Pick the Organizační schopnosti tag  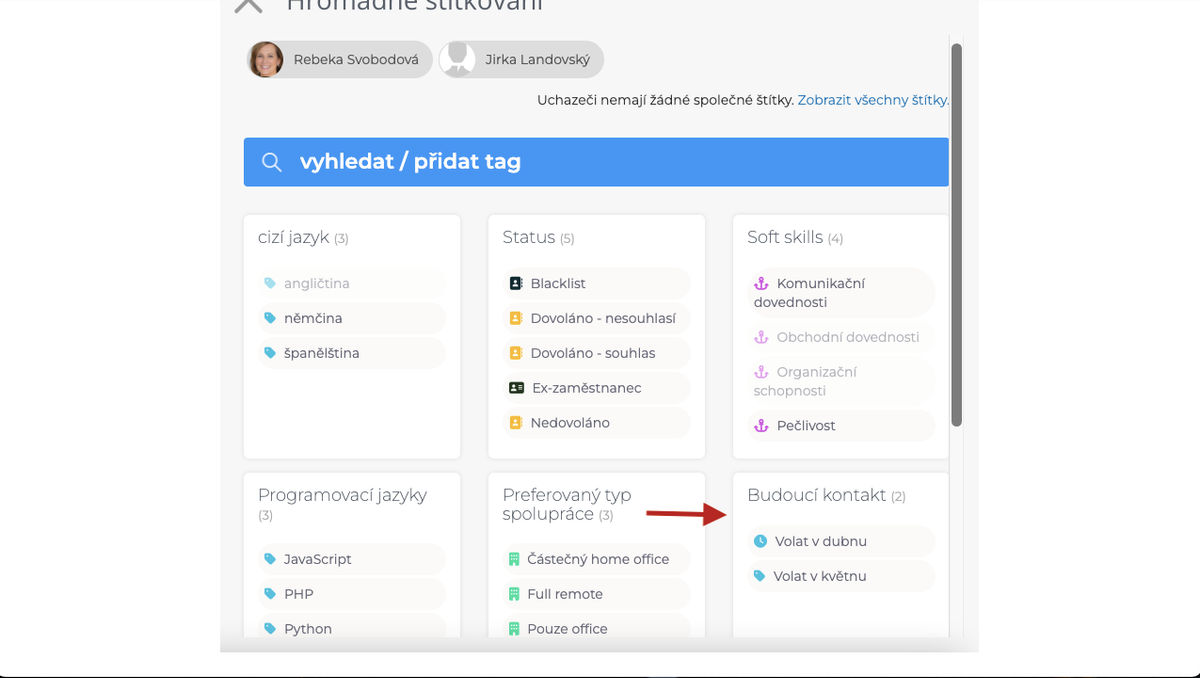841,381
